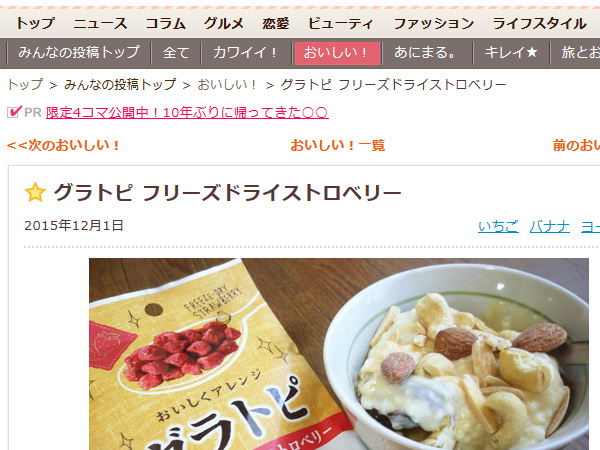Click the yellow star icon beside the title
This screenshot has height=450, width=600.
coord(35,192)
